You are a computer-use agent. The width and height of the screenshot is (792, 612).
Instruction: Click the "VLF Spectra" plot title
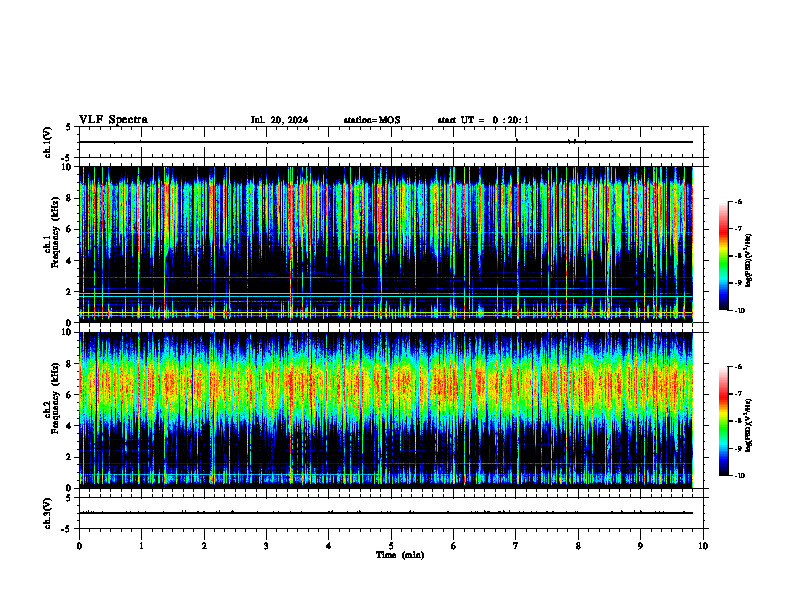[113, 119]
